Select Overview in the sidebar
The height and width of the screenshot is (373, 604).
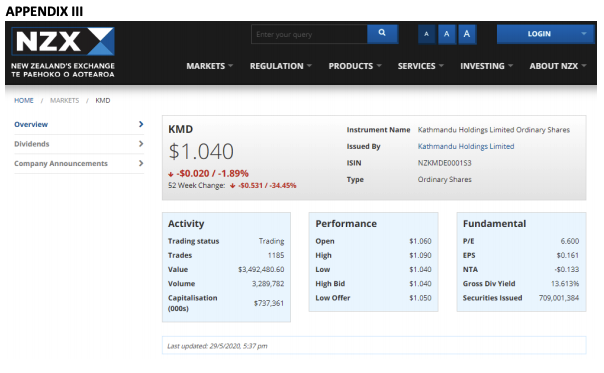click(x=31, y=124)
